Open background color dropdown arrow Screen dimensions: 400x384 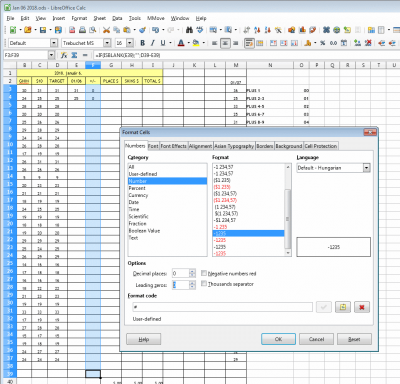[x=204, y=43]
